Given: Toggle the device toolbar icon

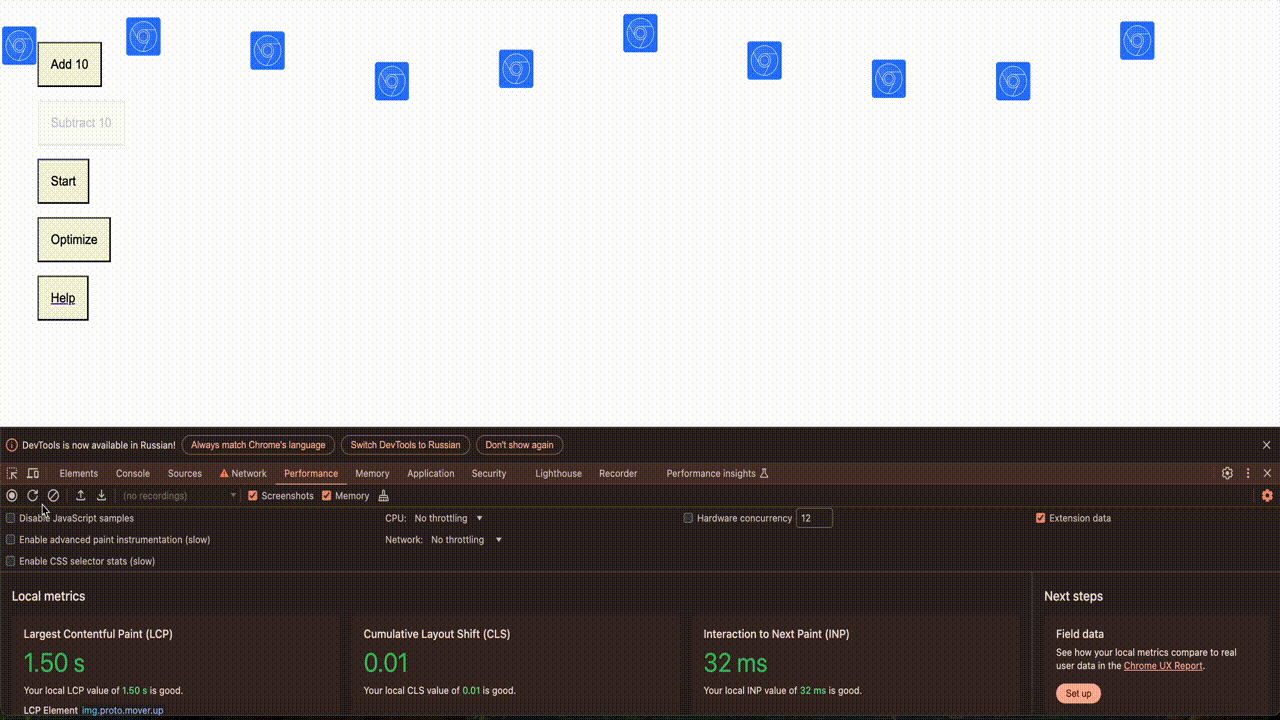Looking at the screenshot, I should [x=33, y=474].
